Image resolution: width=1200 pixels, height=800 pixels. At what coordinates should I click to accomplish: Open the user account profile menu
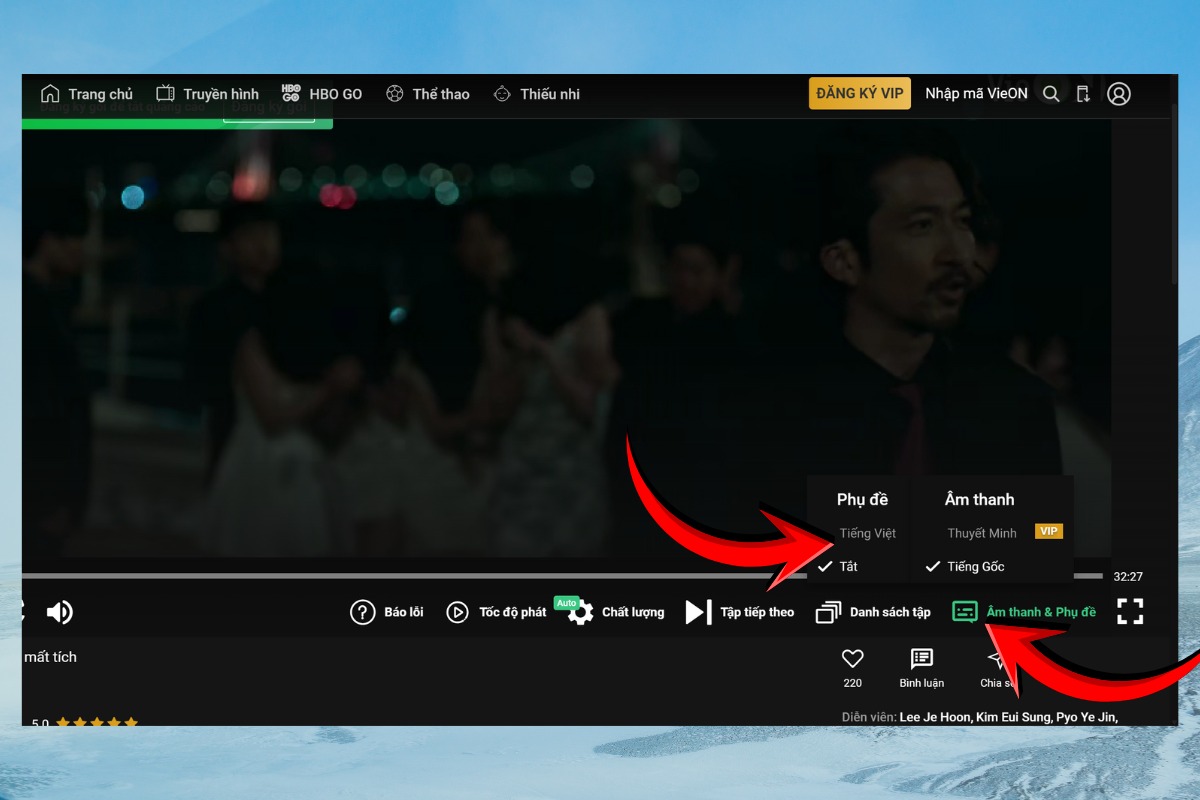point(1120,93)
